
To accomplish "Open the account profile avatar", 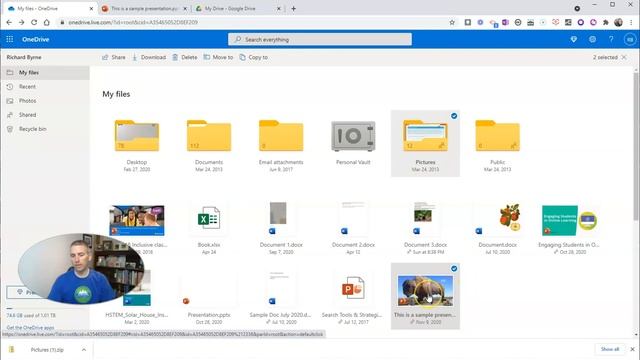I will 629,39.
